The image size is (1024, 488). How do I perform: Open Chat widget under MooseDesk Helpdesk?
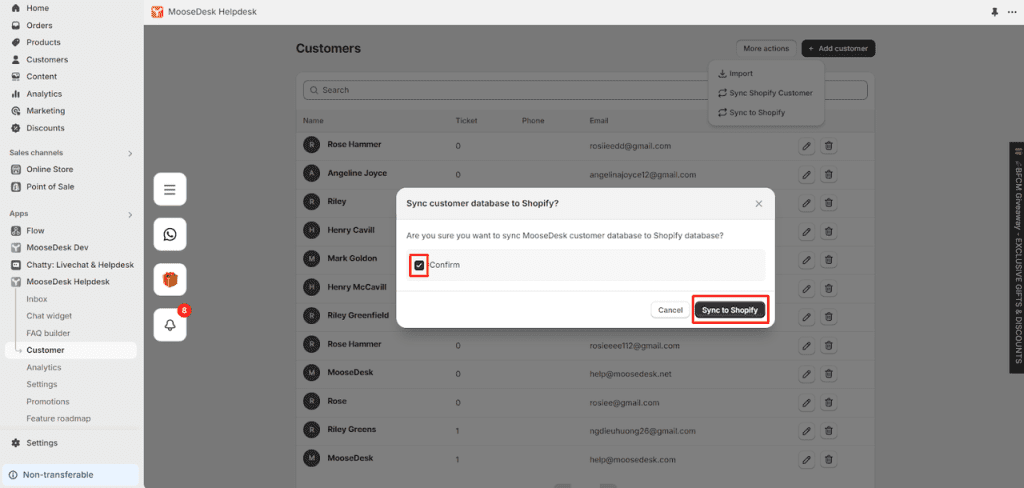(49, 316)
